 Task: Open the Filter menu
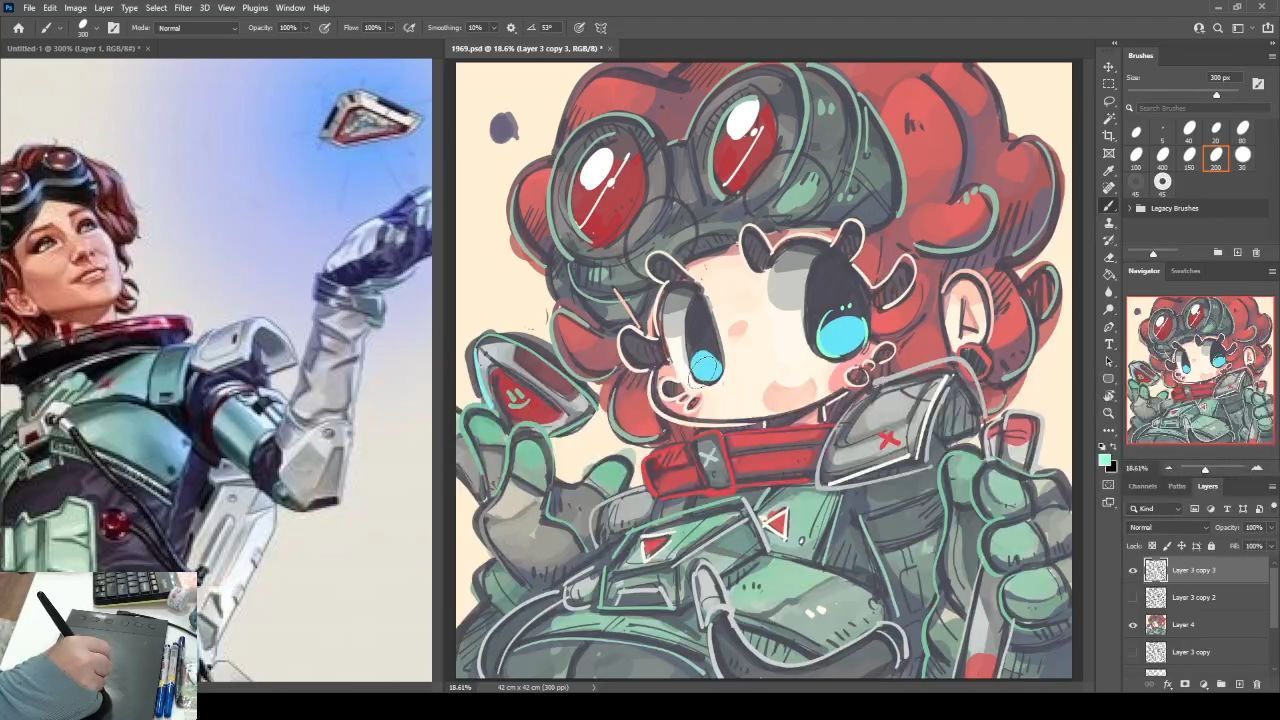[183, 8]
